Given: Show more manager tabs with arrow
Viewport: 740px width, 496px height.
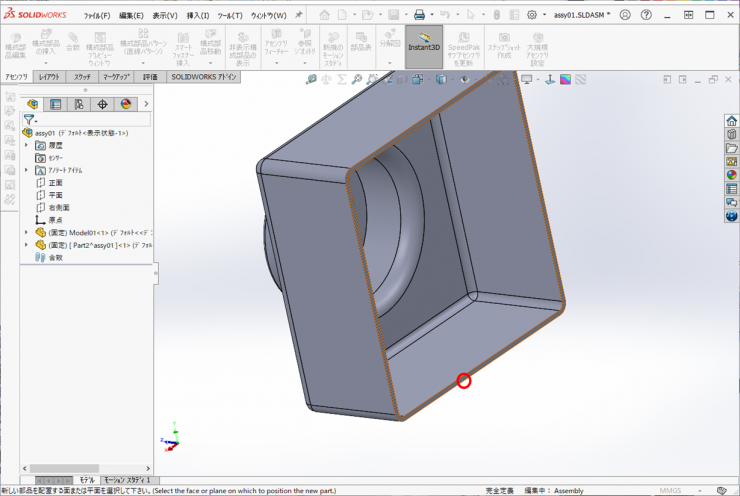Looking at the screenshot, I should point(146,104).
